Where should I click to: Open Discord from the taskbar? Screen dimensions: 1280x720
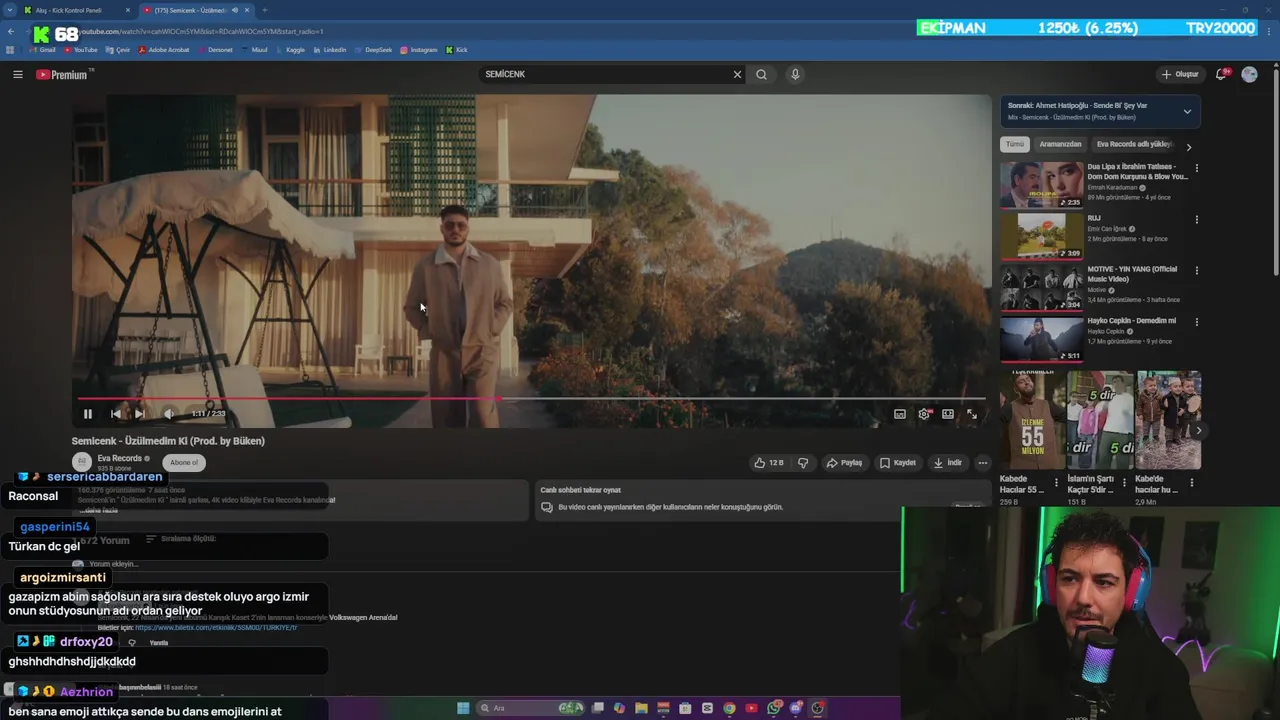coord(796,708)
